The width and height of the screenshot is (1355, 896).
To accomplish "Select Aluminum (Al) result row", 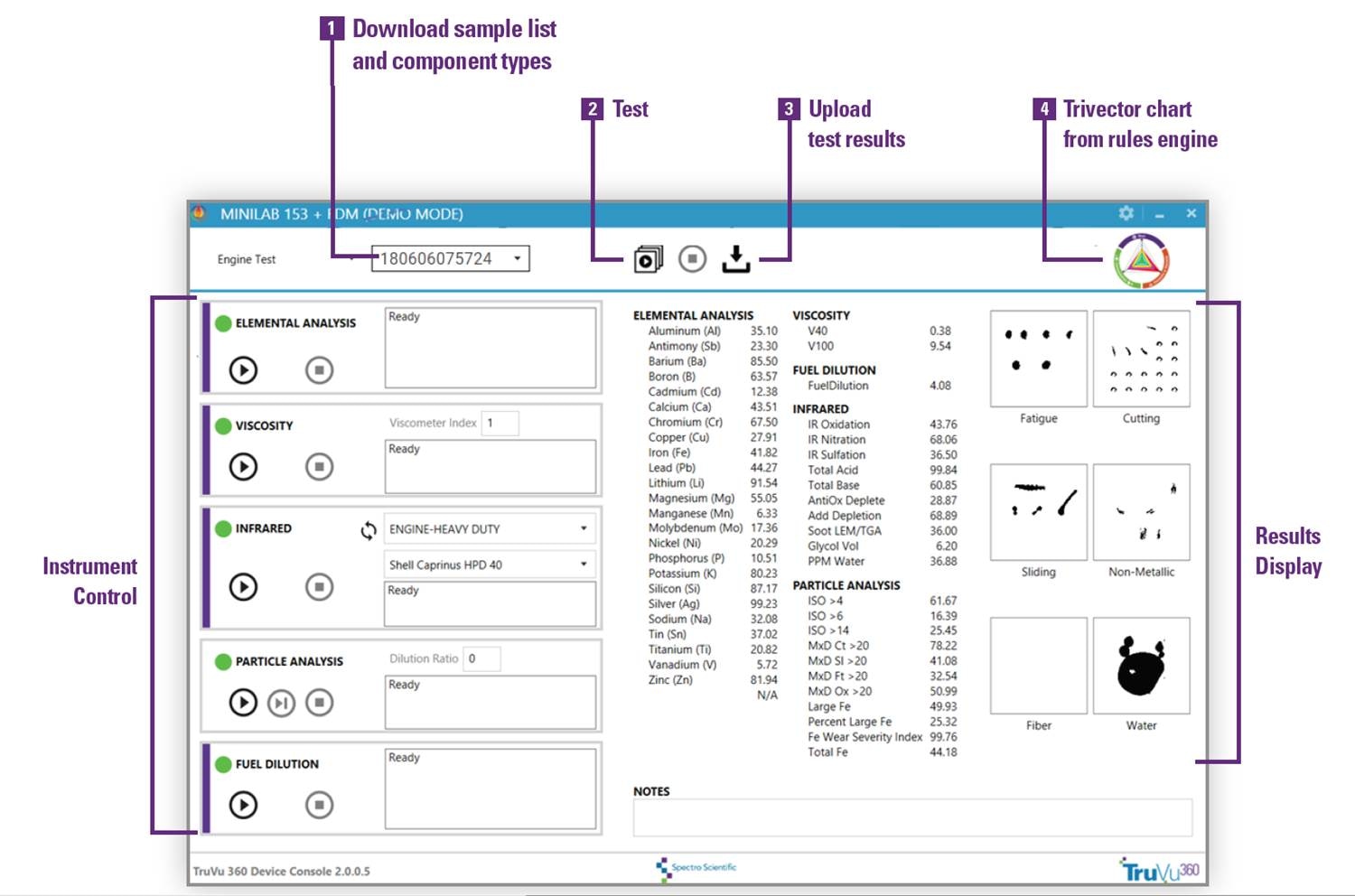I will 712,331.
